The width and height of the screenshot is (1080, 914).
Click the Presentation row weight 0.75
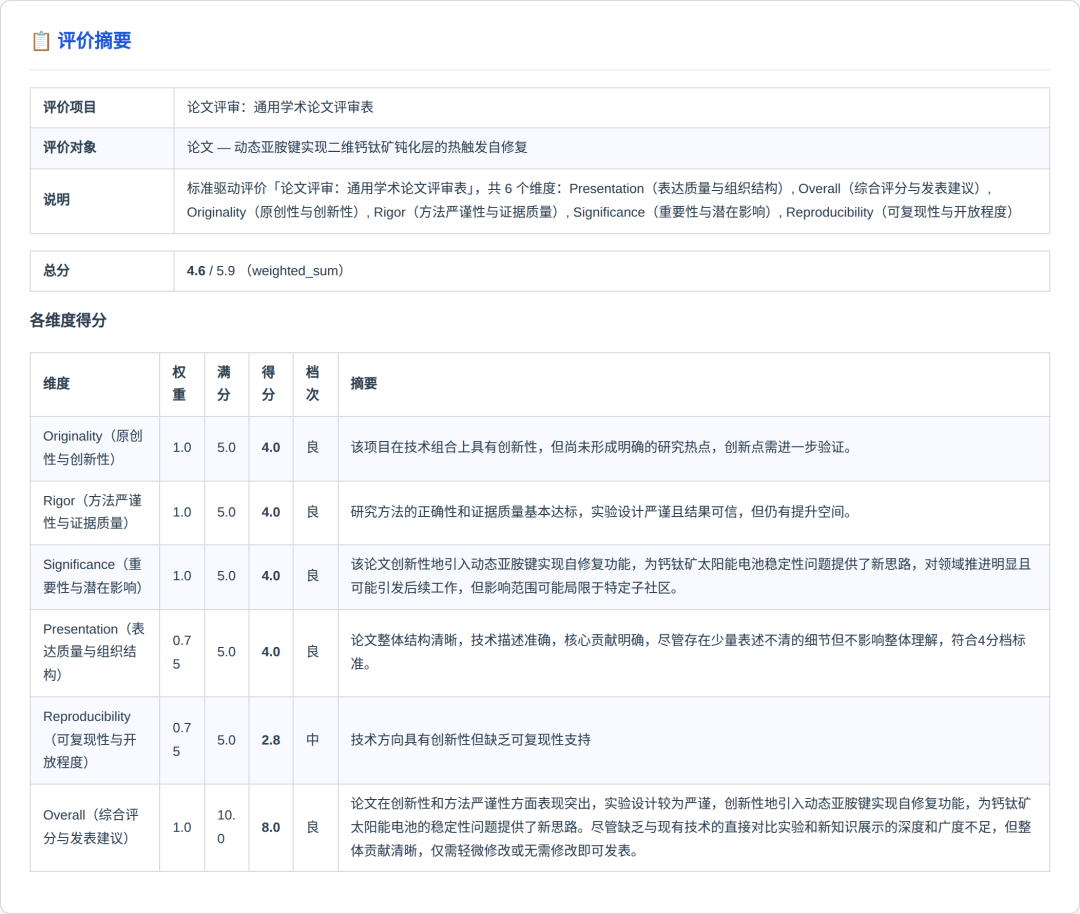[x=182, y=652]
